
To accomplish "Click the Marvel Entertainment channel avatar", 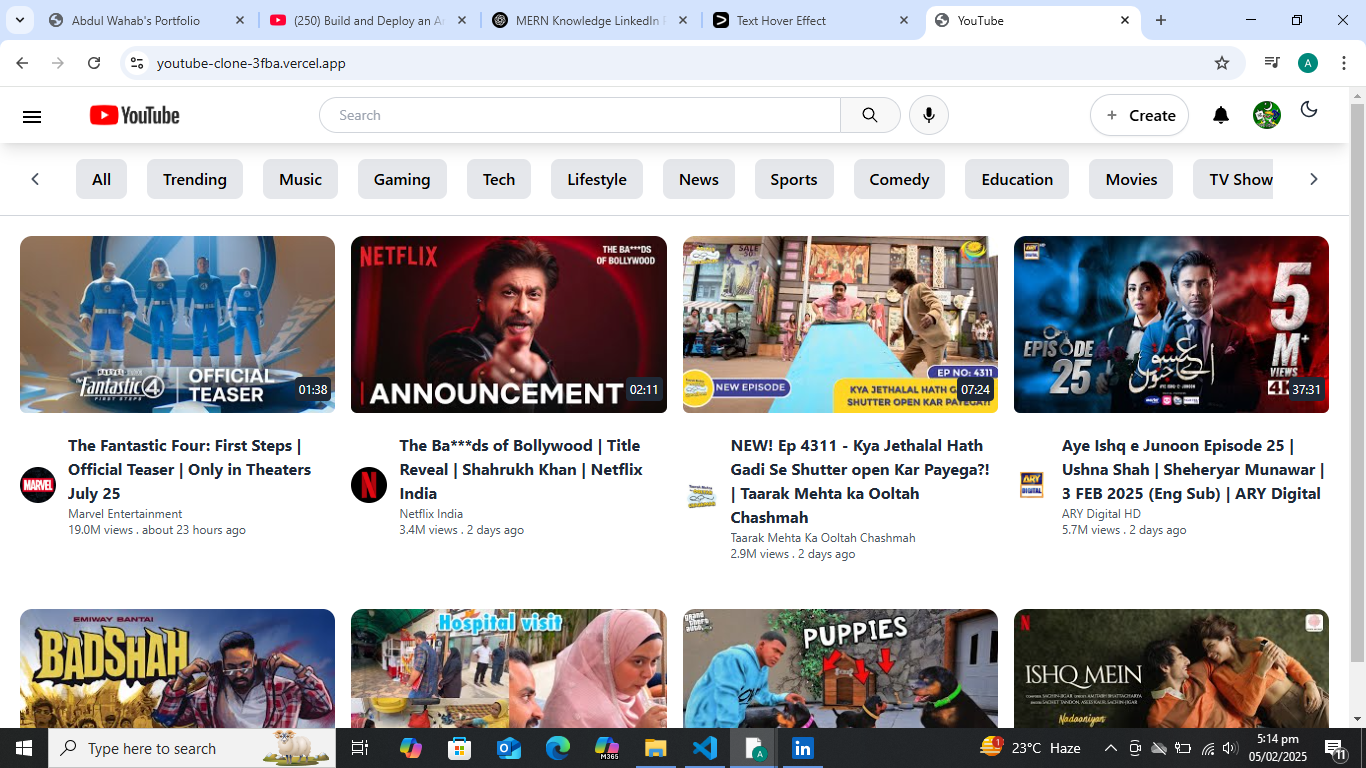I will [38, 485].
